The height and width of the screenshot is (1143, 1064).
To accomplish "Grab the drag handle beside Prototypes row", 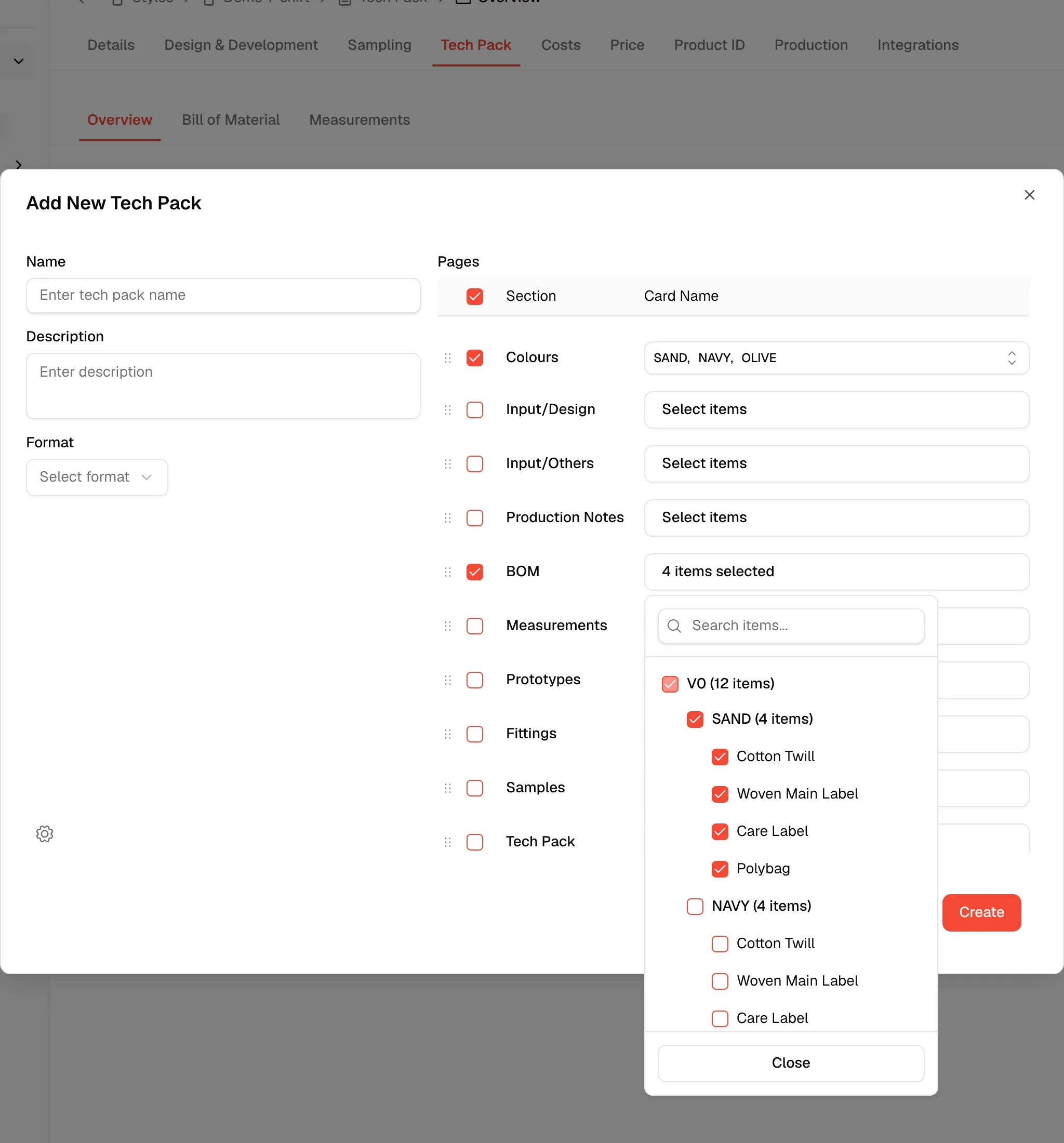I will pos(448,680).
